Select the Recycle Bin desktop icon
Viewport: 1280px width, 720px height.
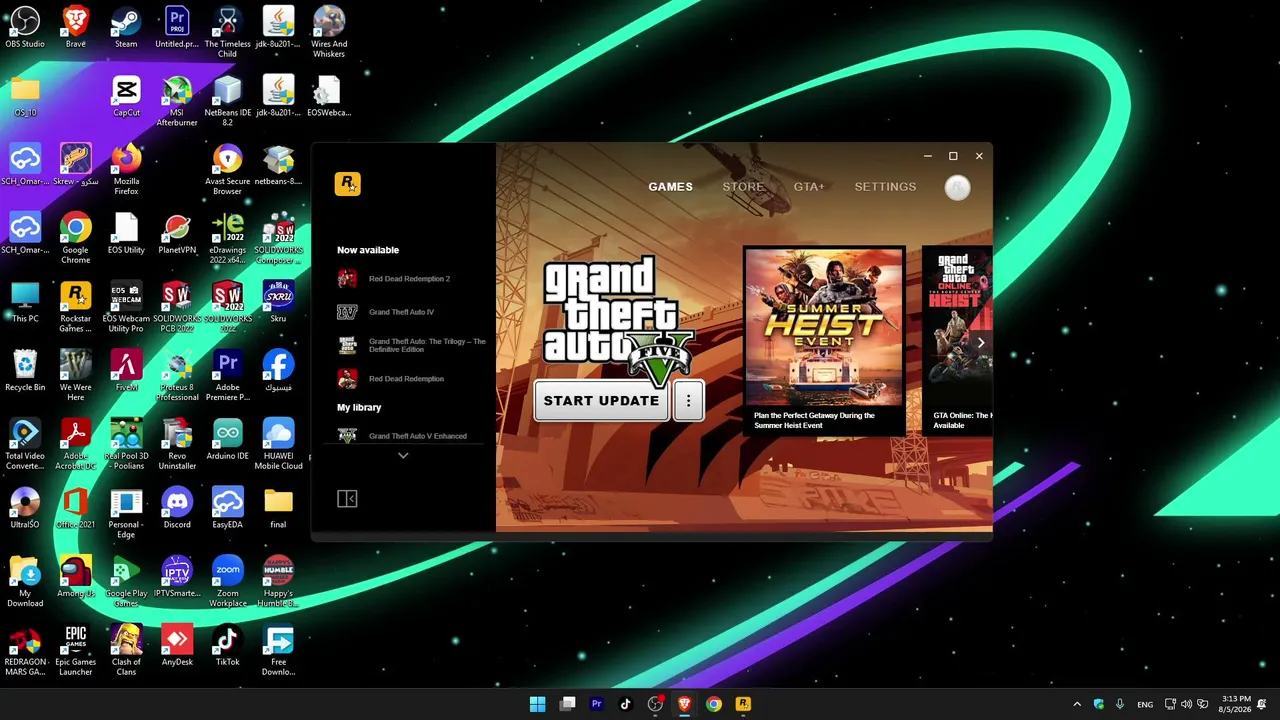click(x=25, y=370)
